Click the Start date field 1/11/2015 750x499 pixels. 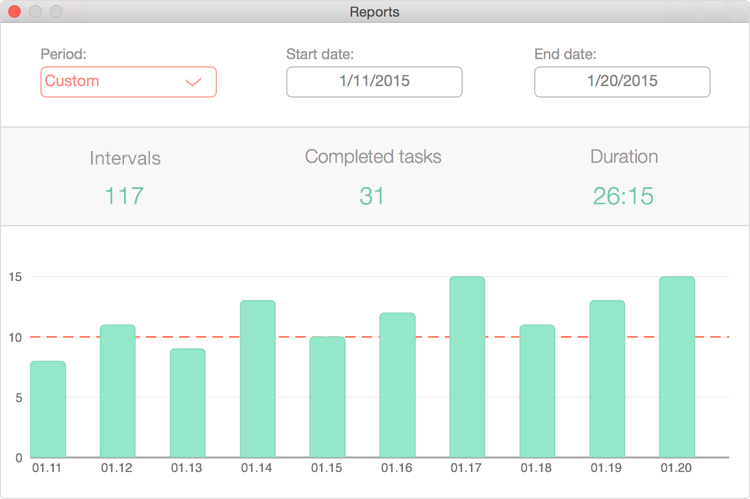[374, 82]
